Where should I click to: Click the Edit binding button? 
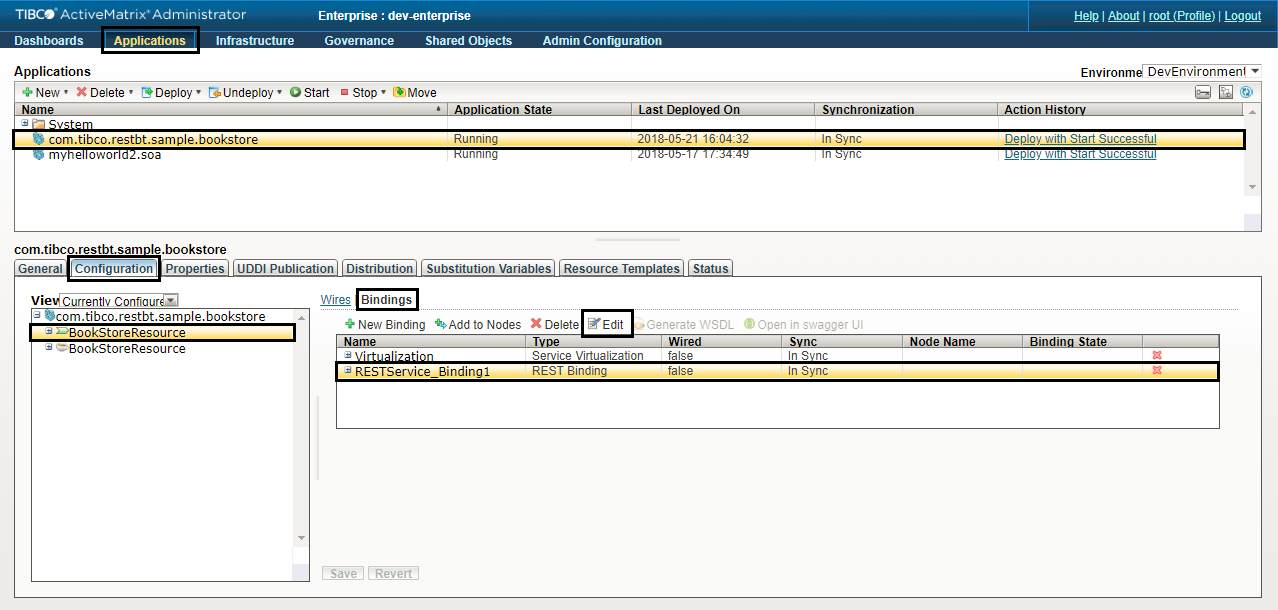pyautogui.click(x=606, y=324)
